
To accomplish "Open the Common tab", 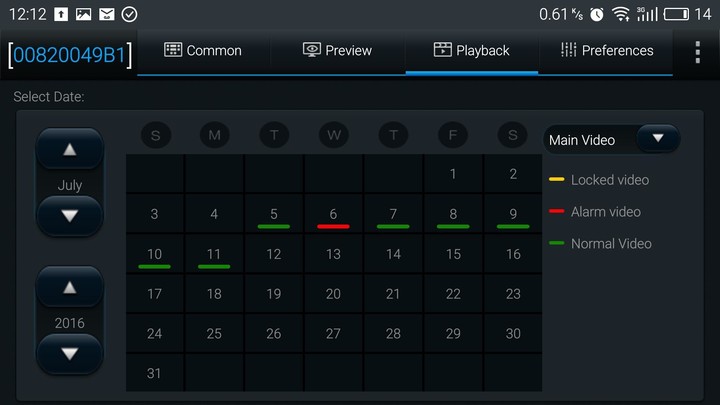I will [203, 51].
